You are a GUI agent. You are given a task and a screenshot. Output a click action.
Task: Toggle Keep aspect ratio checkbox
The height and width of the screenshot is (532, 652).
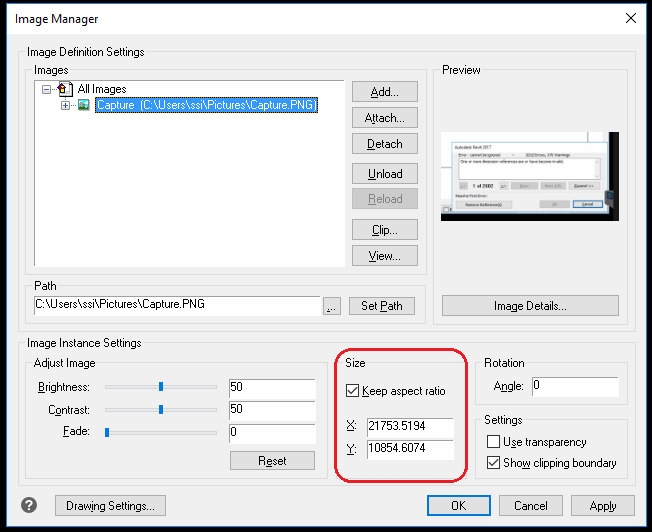(x=352, y=391)
